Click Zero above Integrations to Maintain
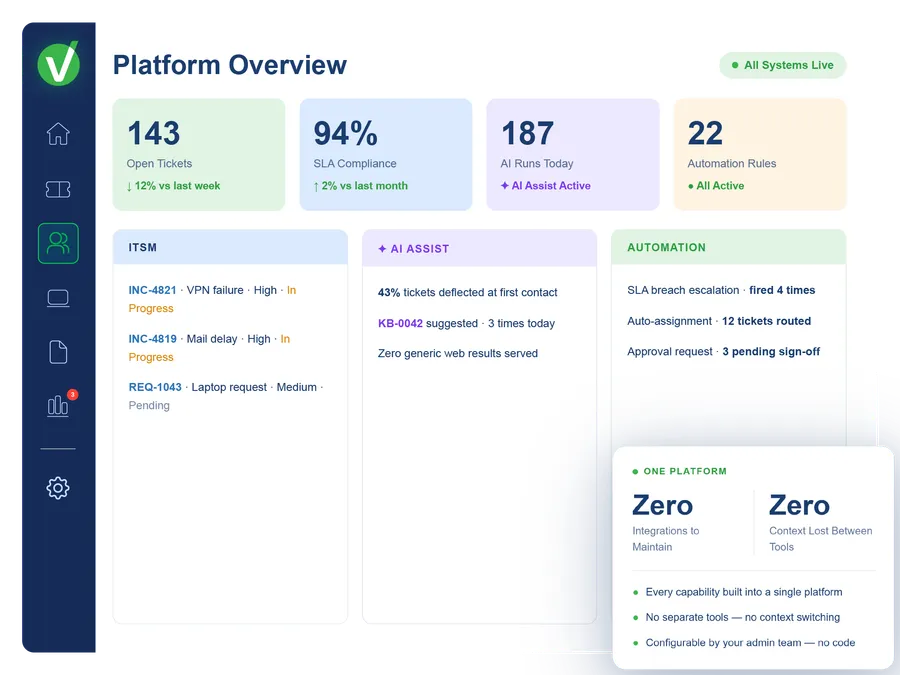This screenshot has width=900, height=675. click(x=662, y=506)
